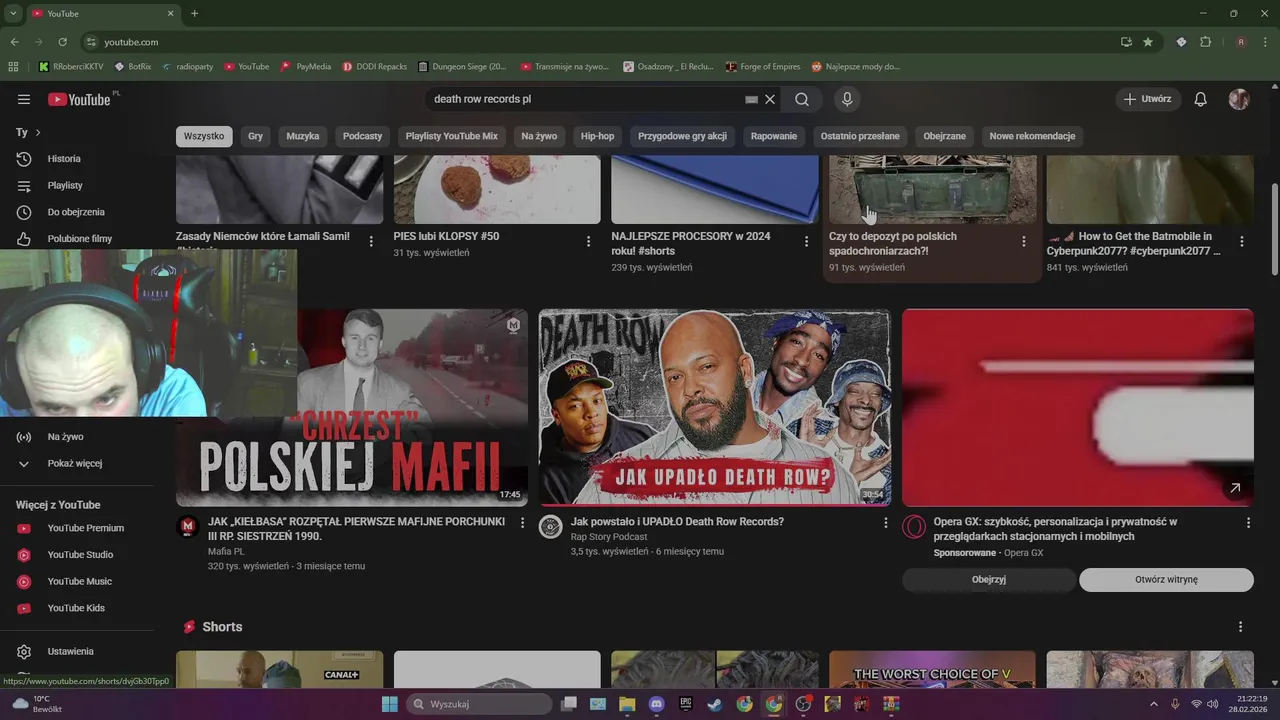Go to the YouTube home logo
Viewport: 1280px width, 720px height.
pyautogui.click(x=81, y=99)
